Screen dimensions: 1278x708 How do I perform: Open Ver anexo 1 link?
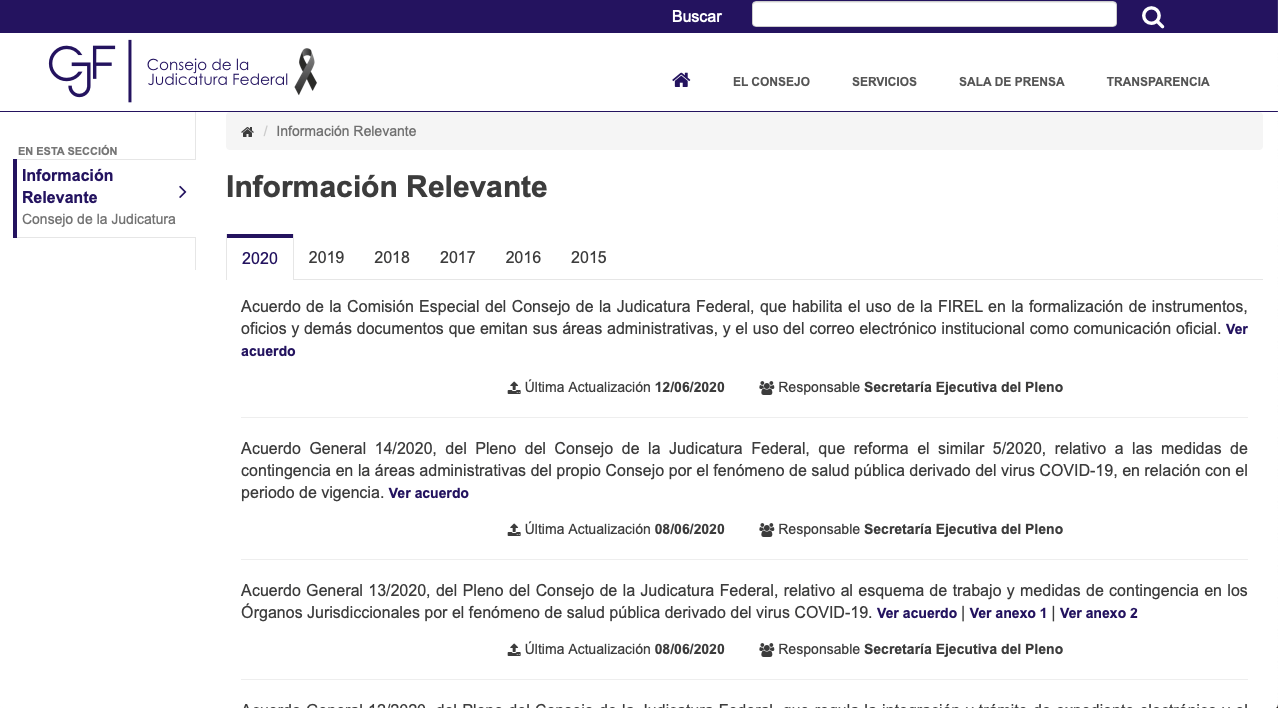(1008, 613)
